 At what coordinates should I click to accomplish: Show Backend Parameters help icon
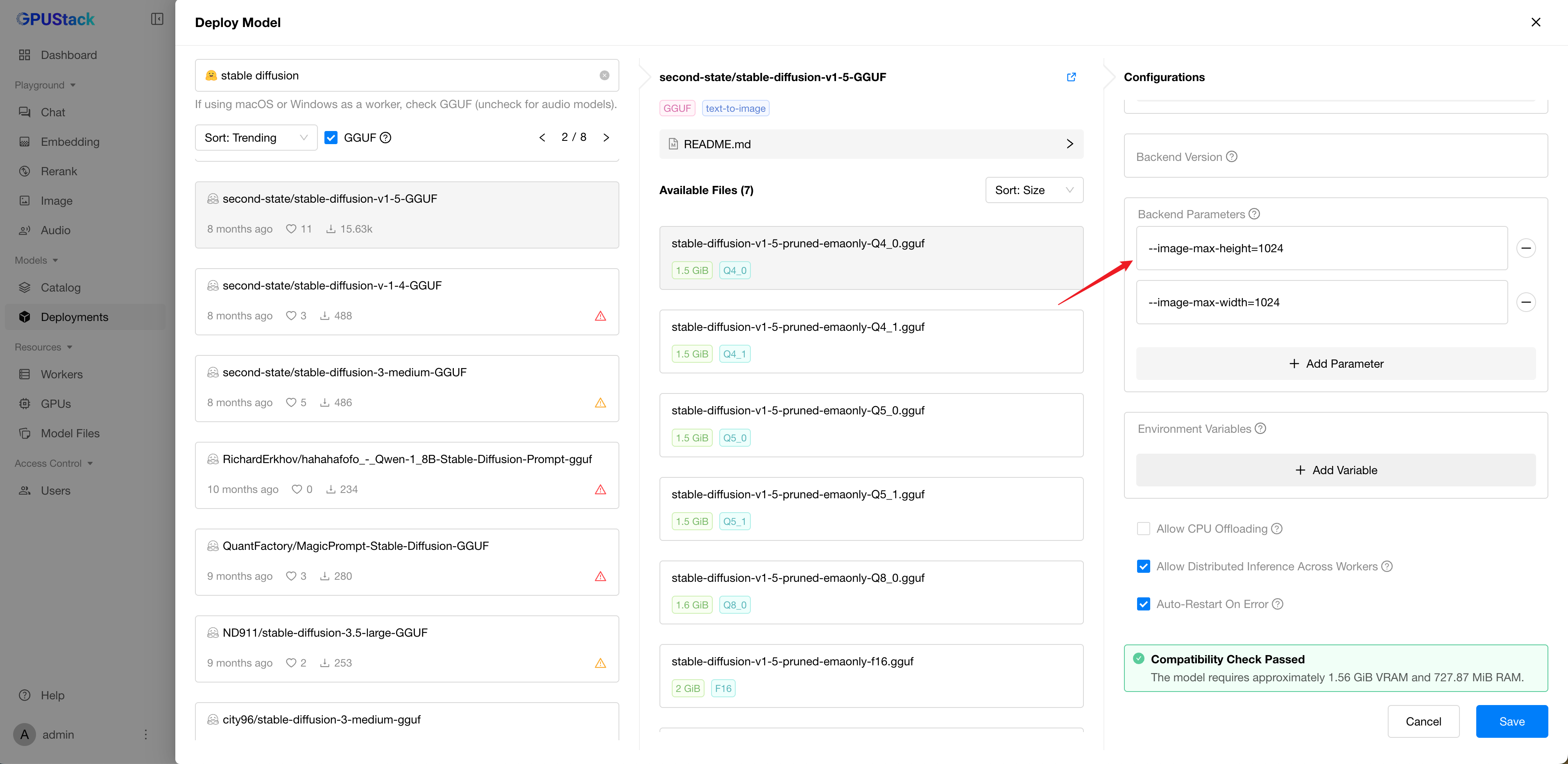pos(1254,214)
